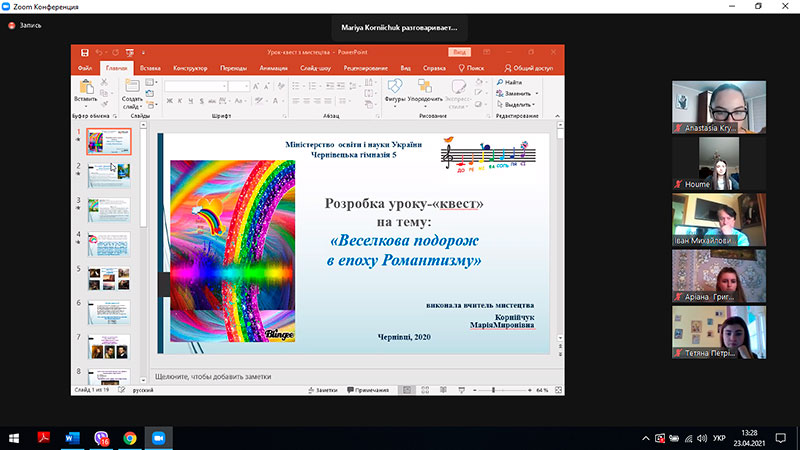Open the Анимация ribbon tab
Viewport: 800px width, 450px height.
click(x=273, y=68)
